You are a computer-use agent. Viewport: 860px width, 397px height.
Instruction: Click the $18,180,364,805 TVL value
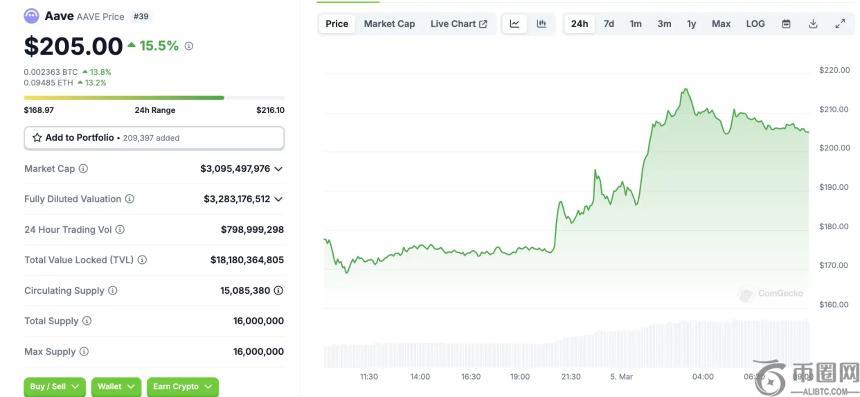point(247,260)
